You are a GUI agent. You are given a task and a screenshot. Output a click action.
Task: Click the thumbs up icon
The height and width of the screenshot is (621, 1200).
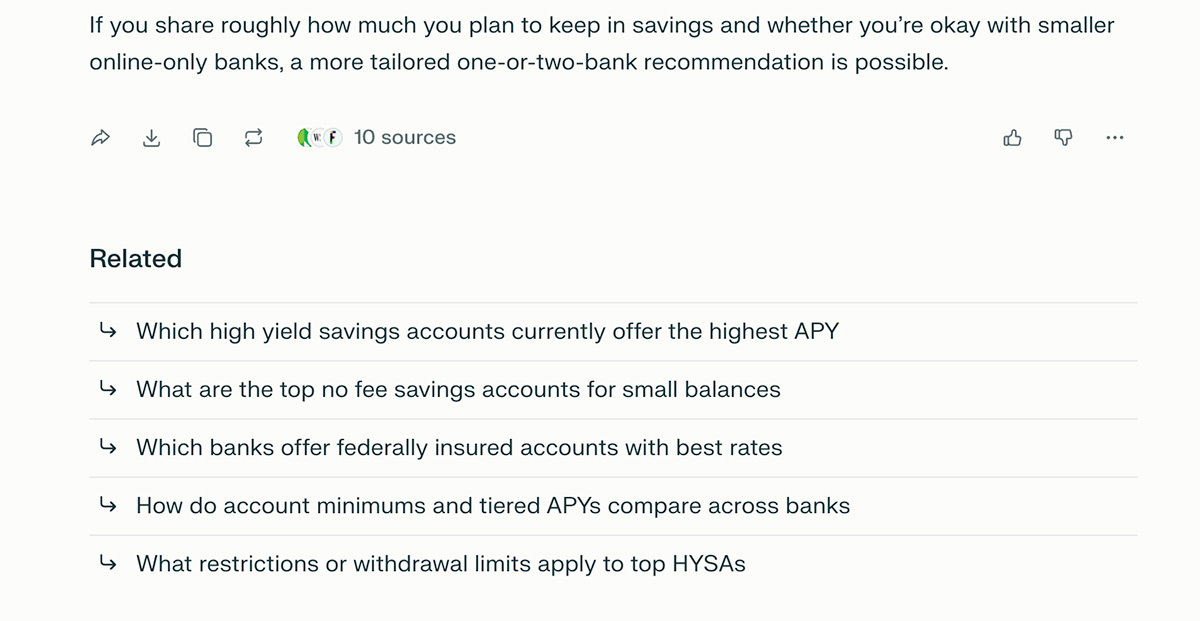pos(1012,138)
